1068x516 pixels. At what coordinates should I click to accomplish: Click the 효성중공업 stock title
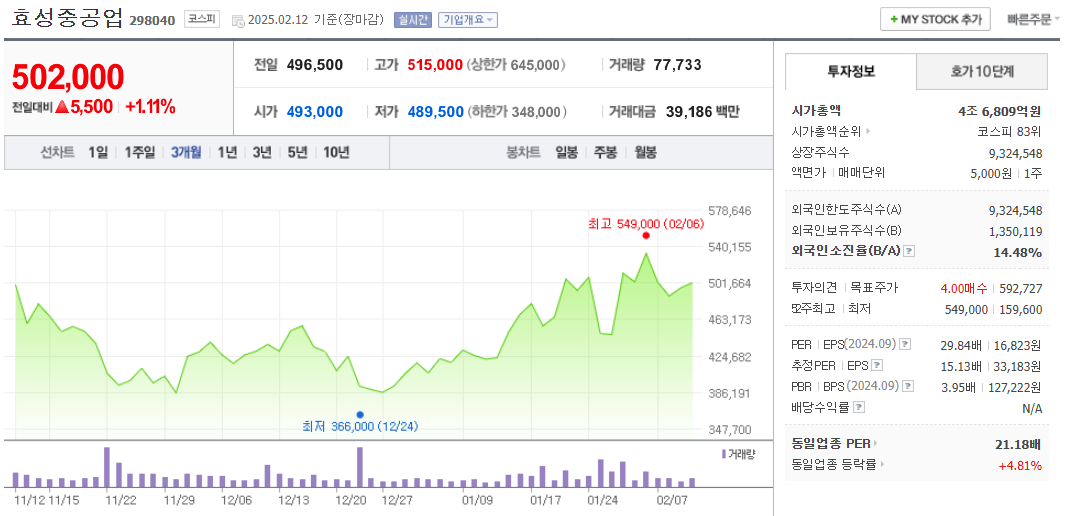click(67, 18)
